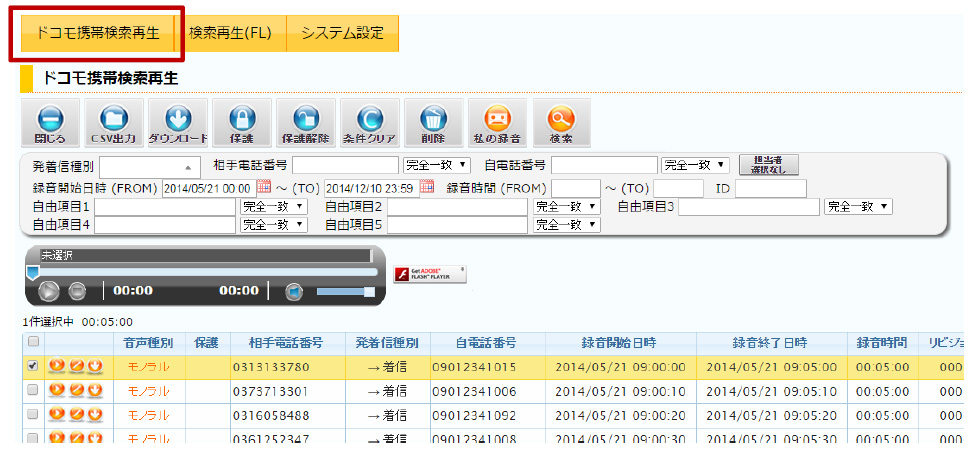Viewport: 971px width, 475px height.
Task: Open the 自由項目1 match-type dropdown
Action: (274, 207)
